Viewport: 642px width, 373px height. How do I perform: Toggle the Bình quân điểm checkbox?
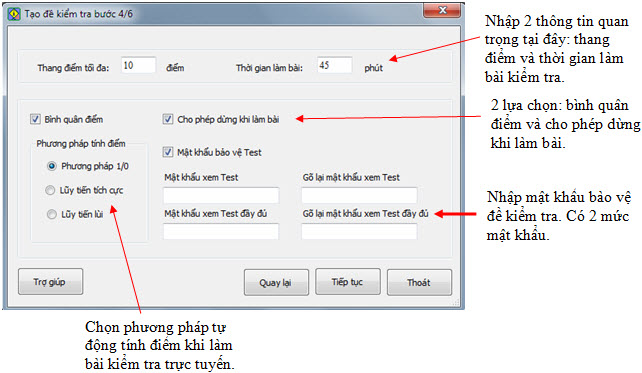coord(35,119)
